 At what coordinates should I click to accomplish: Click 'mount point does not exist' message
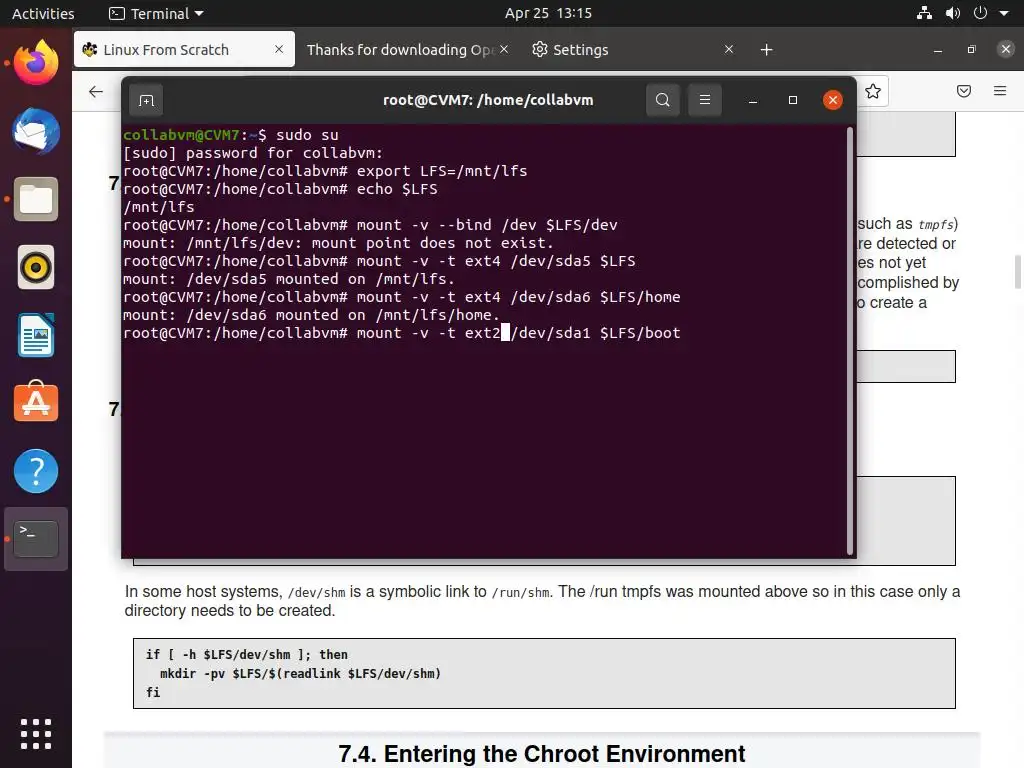(x=338, y=243)
